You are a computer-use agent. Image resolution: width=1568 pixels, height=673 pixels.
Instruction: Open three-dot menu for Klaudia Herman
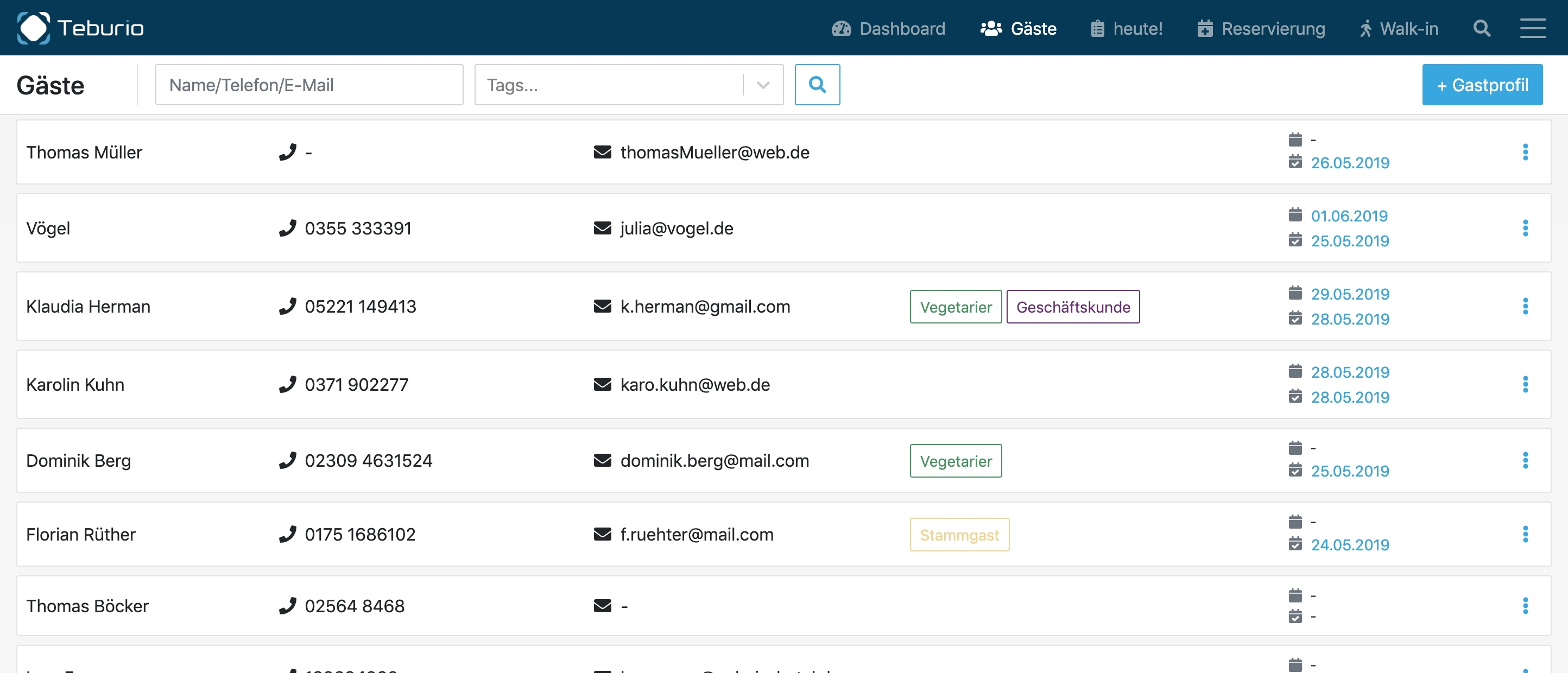[x=1525, y=306]
